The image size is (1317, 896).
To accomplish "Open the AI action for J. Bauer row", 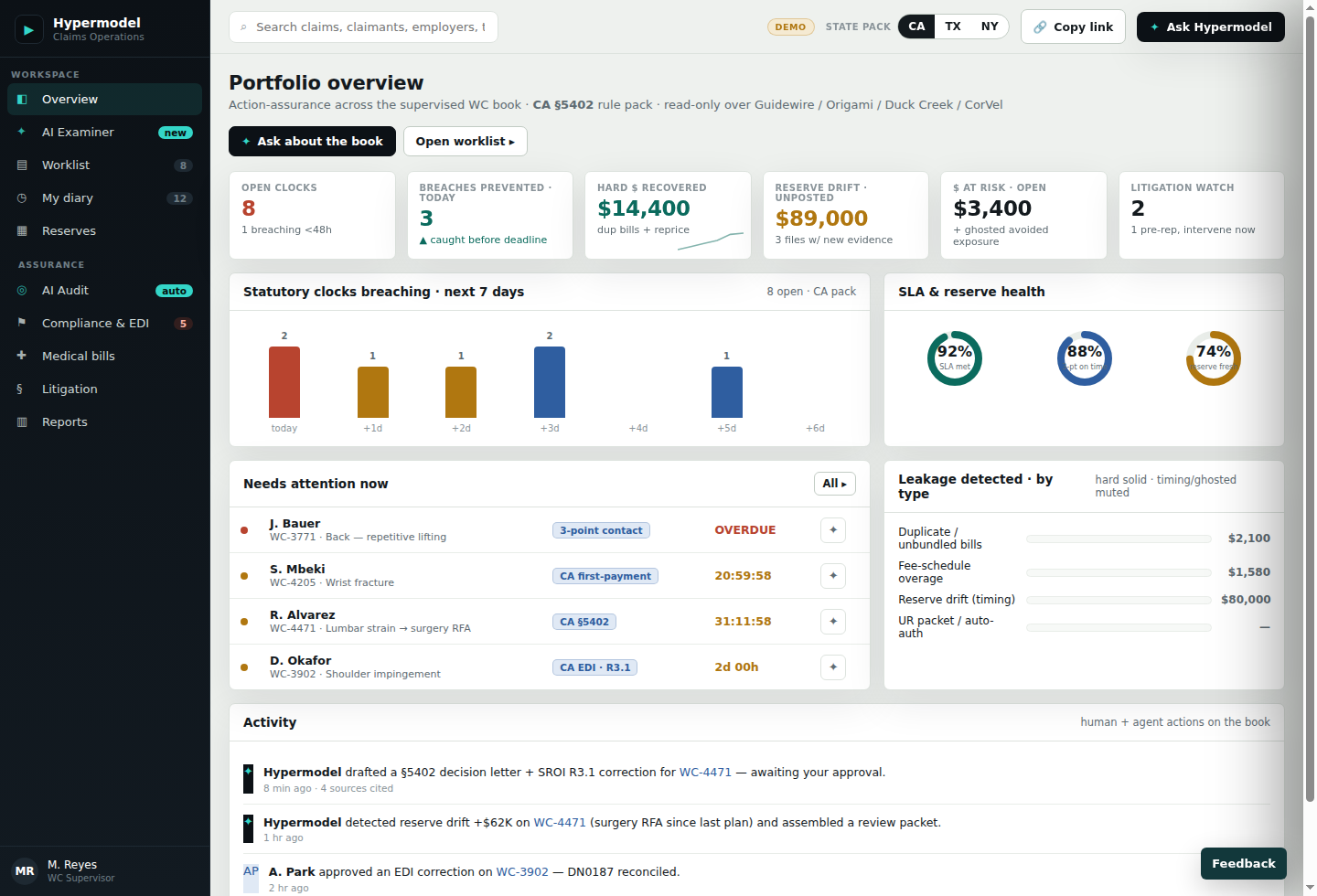I will click(833, 530).
